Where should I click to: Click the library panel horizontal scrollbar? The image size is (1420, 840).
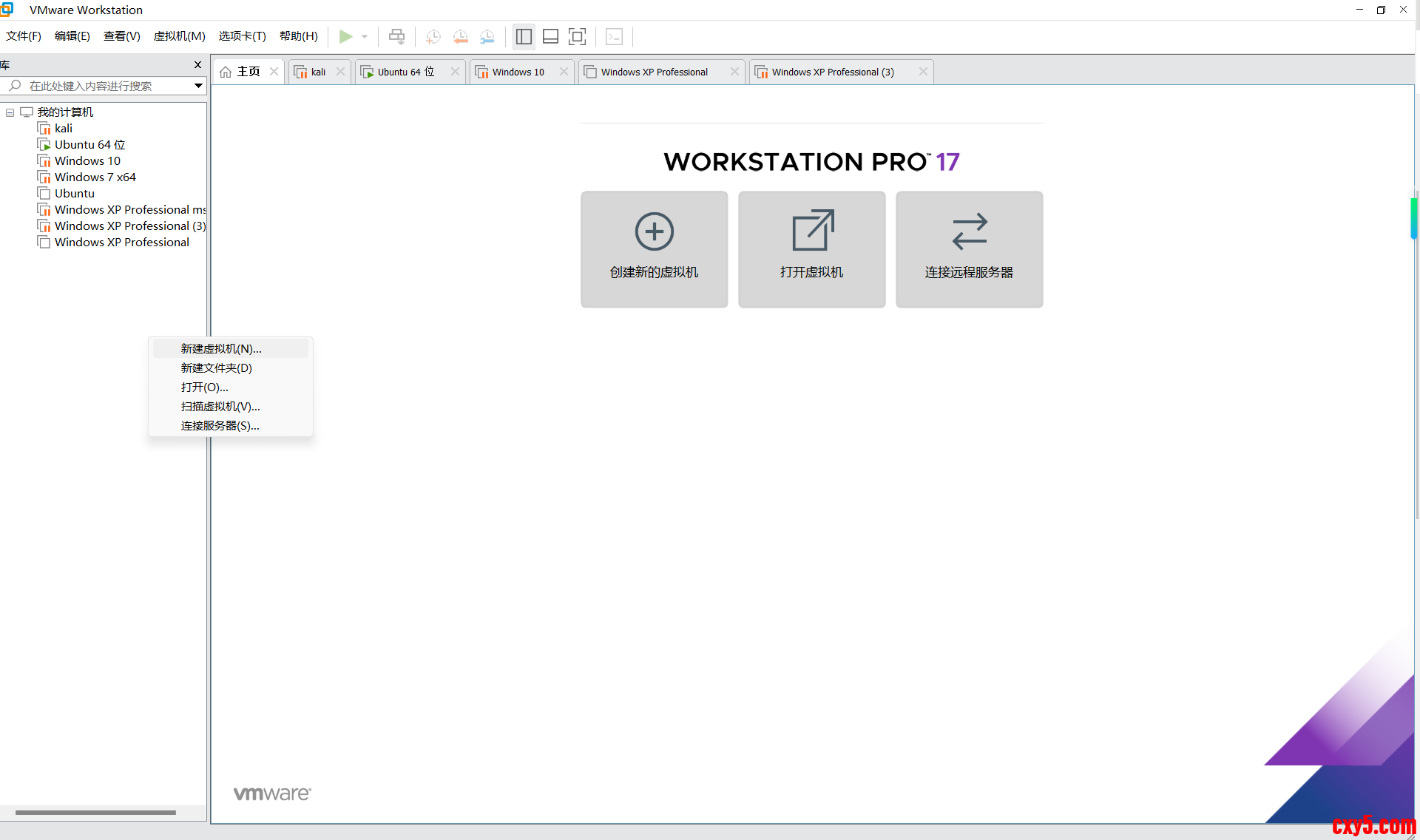coord(95,812)
